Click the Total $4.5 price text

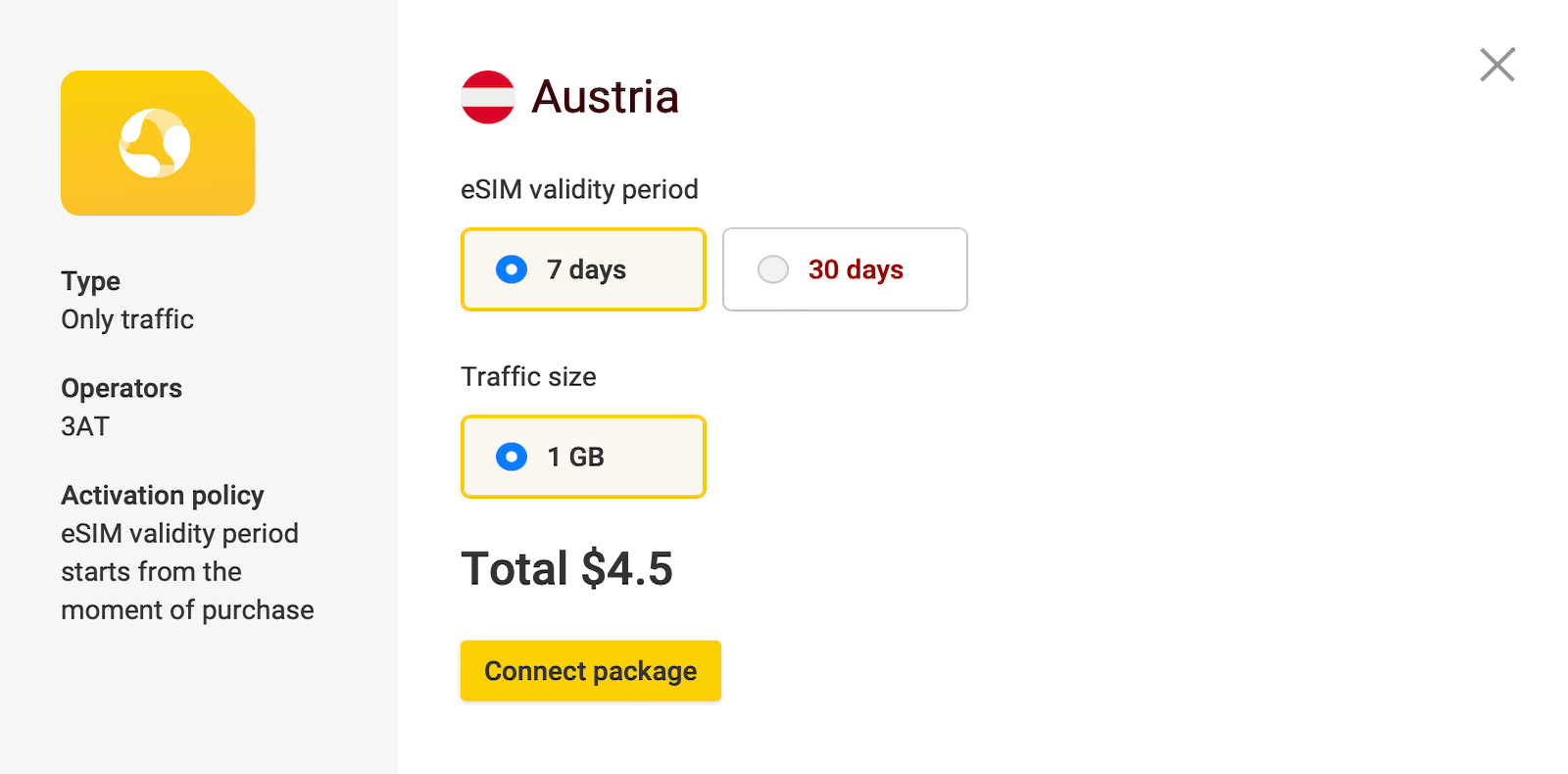point(566,569)
